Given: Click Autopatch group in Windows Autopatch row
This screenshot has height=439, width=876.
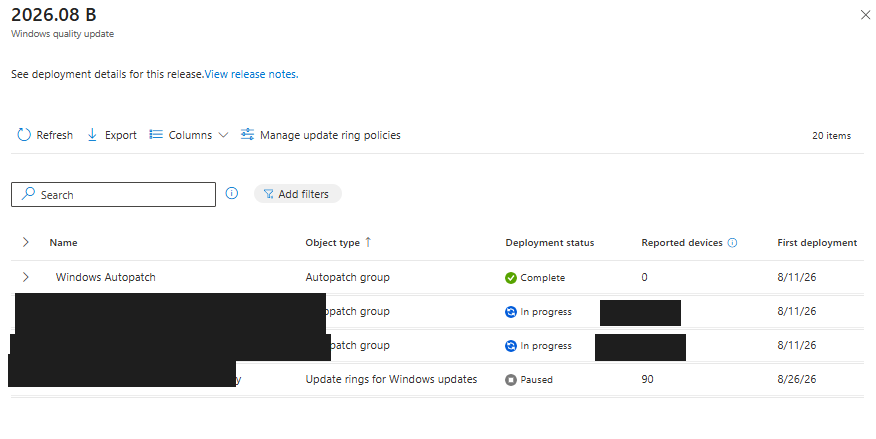Looking at the screenshot, I should click(x=347, y=277).
